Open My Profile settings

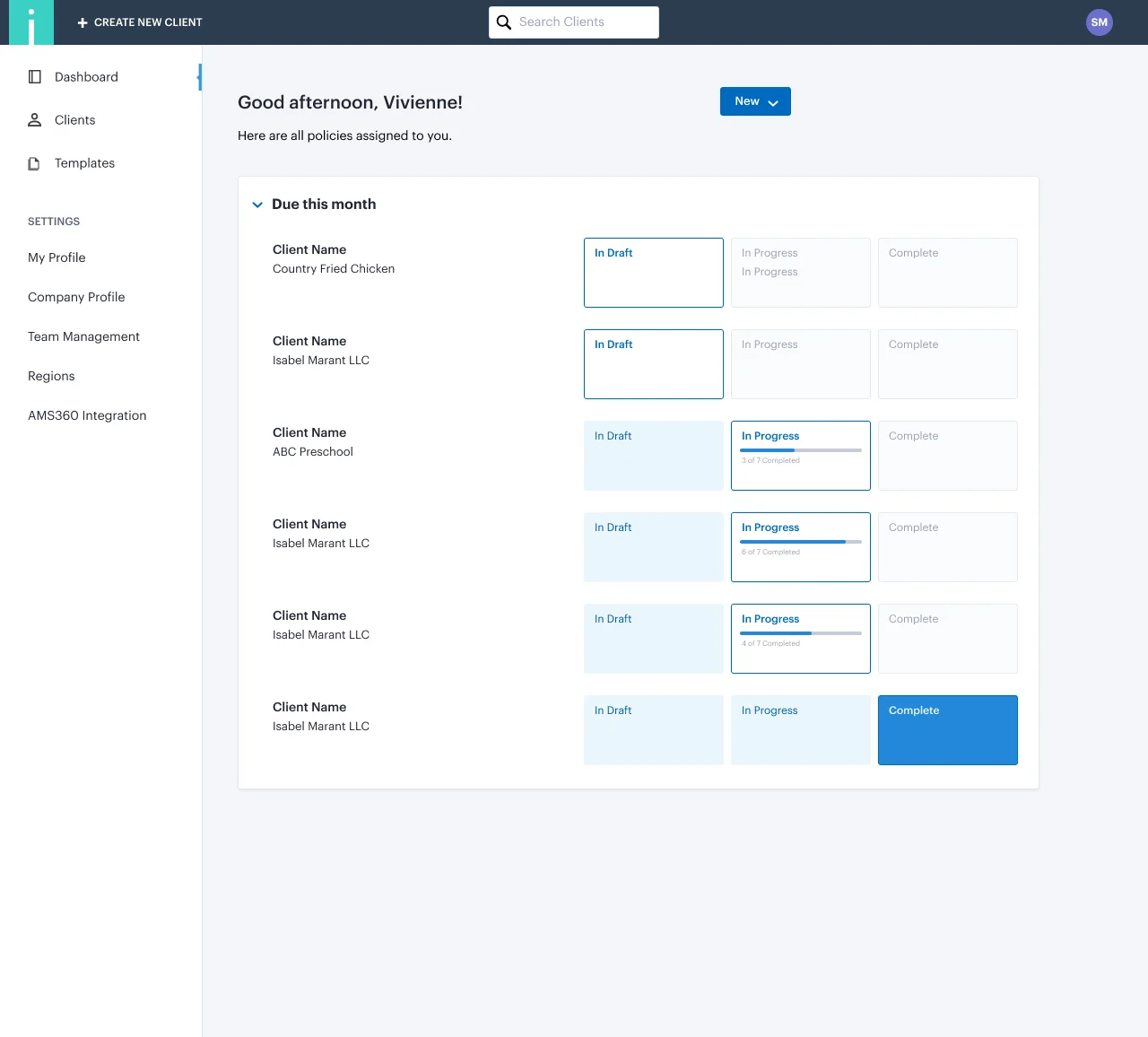(57, 257)
